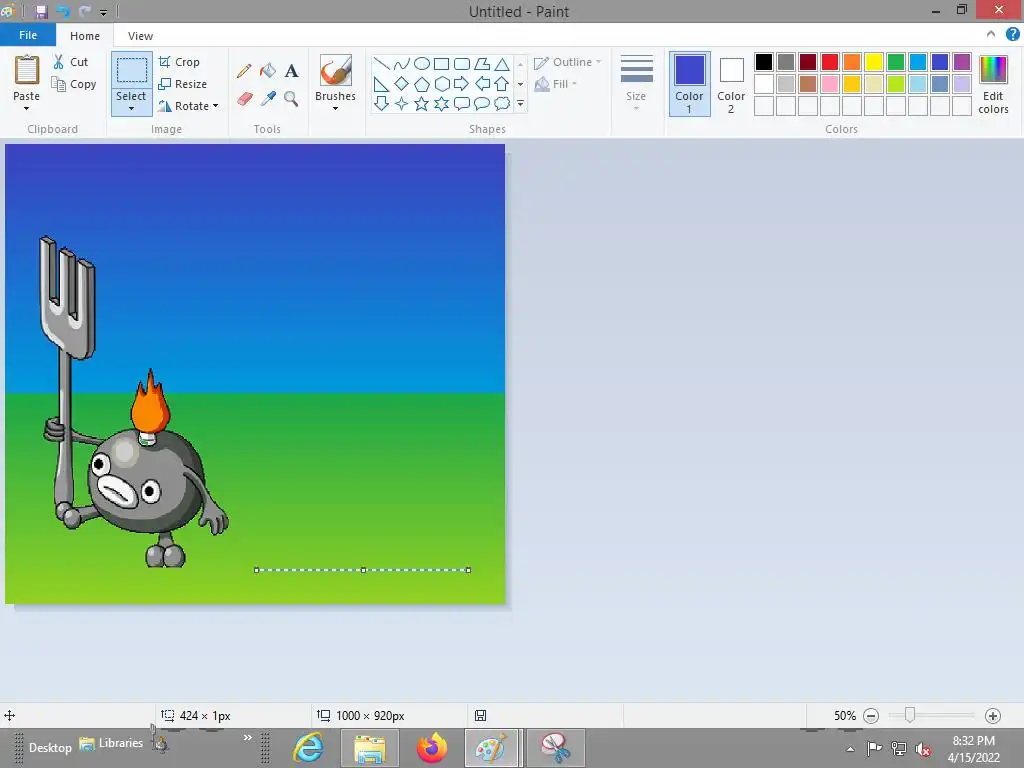
Task: Expand the Shapes gallery more arrow
Action: [x=520, y=103]
